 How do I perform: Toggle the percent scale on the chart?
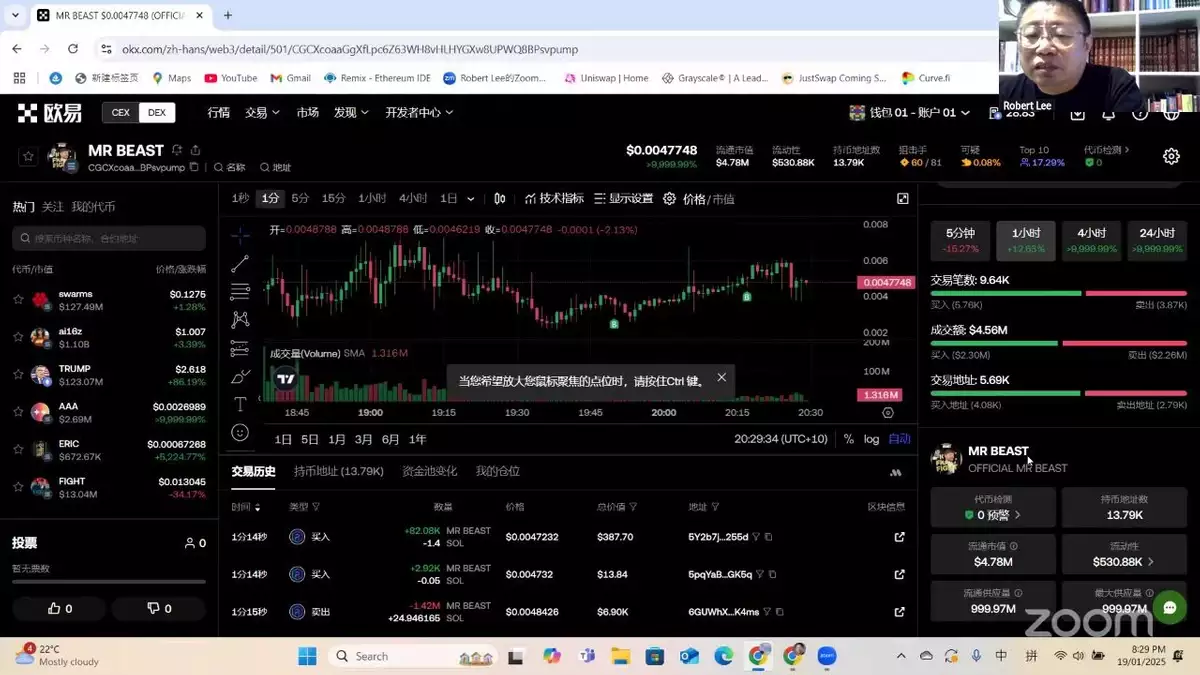[x=849, y=439]
